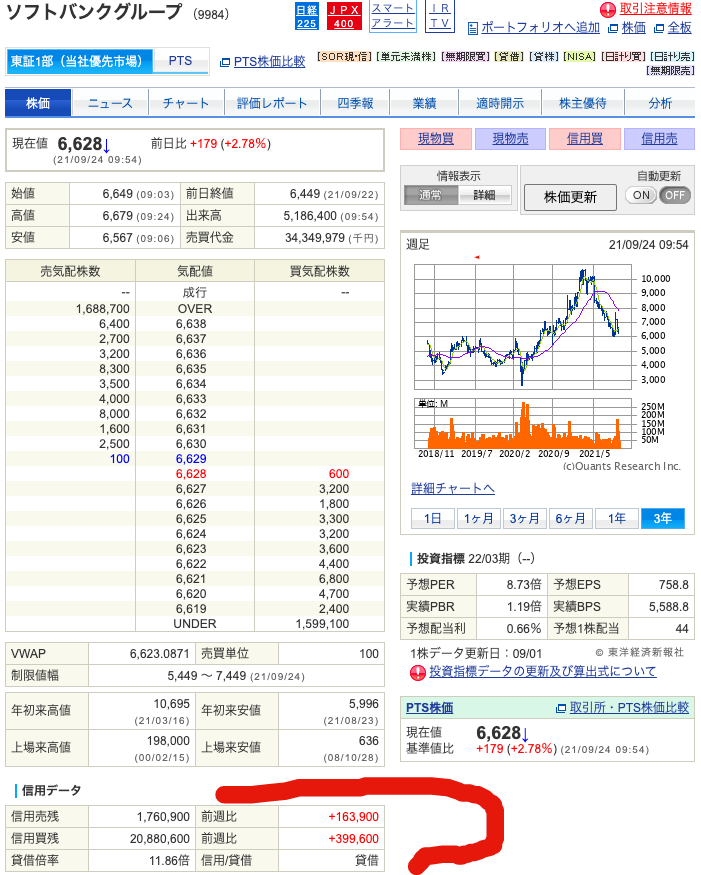The width and height of the screenshot is (701, 875).
Task: Click the 6,629 ask price in blue
Action: [191, 459]
